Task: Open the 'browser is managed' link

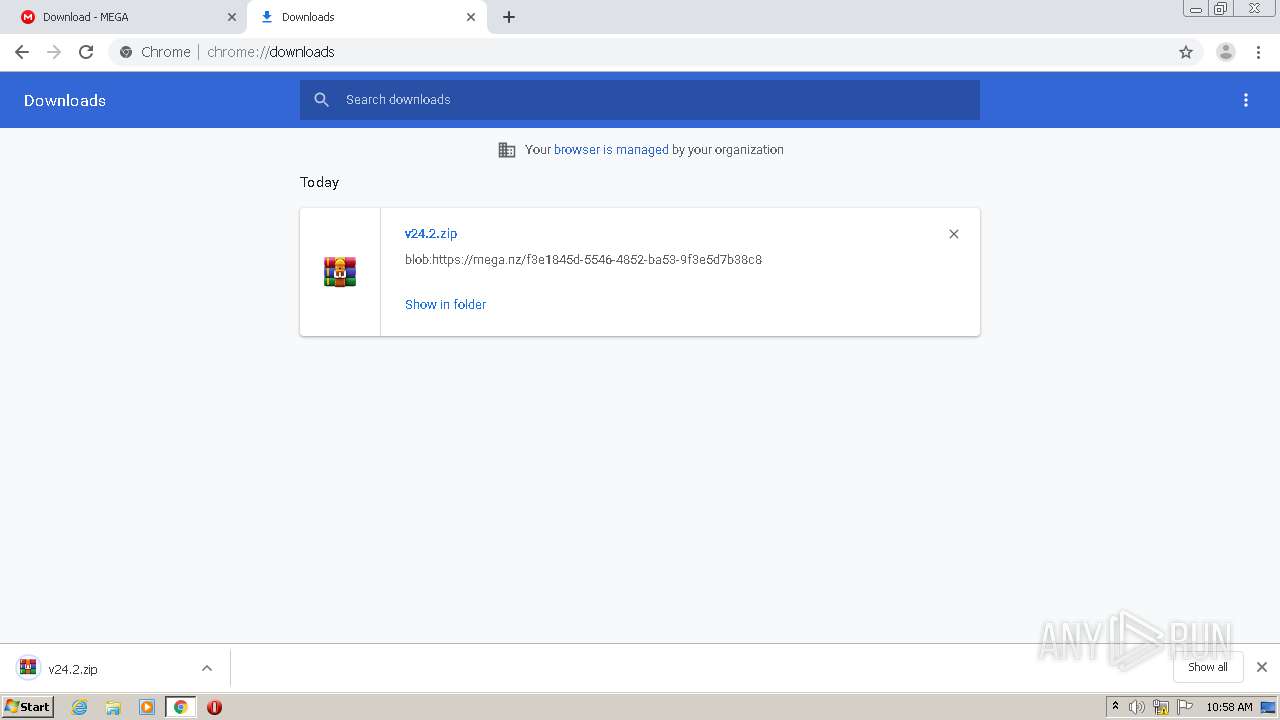Action: 611,150
